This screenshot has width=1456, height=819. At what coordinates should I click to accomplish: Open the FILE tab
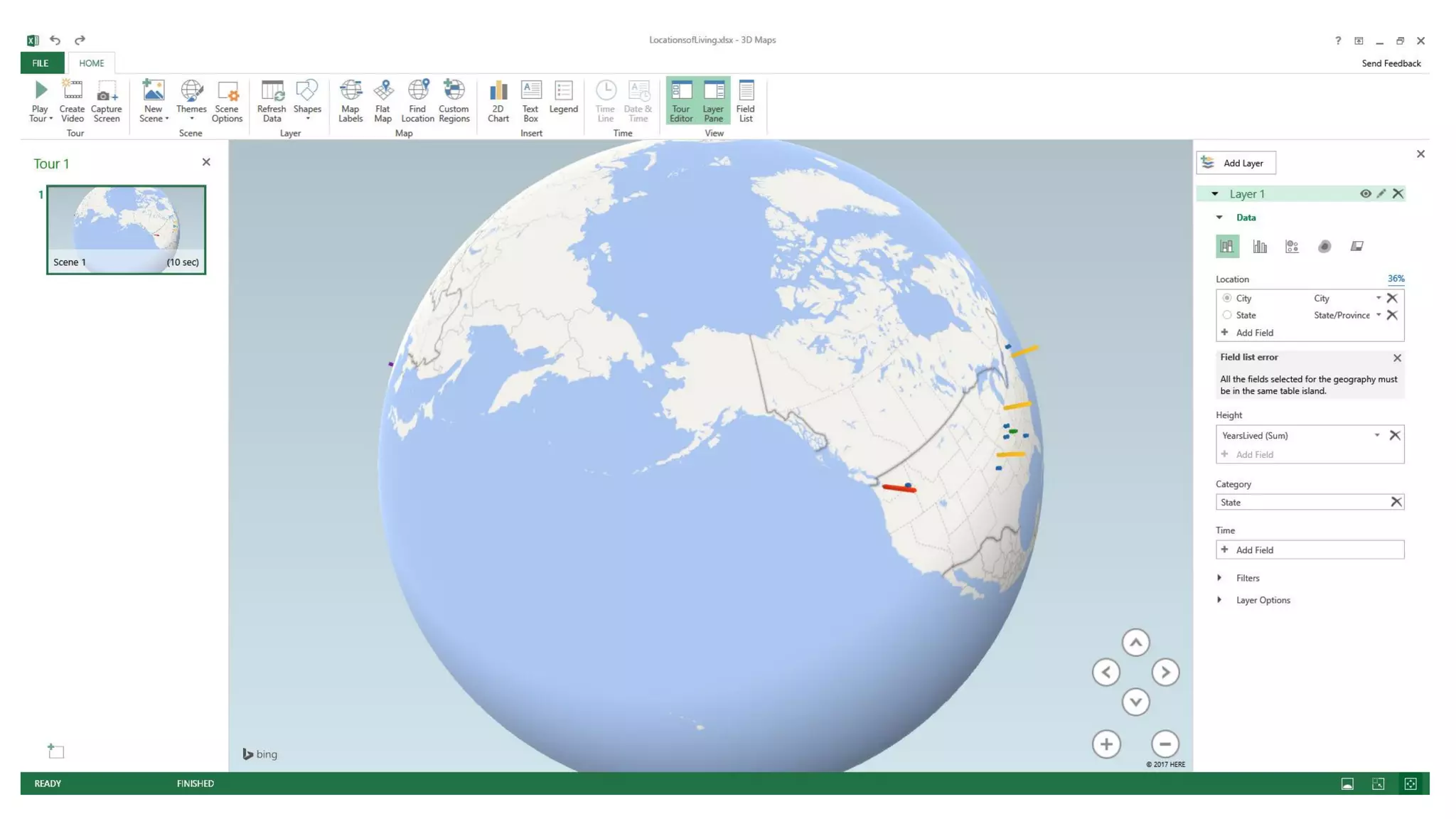41,63
